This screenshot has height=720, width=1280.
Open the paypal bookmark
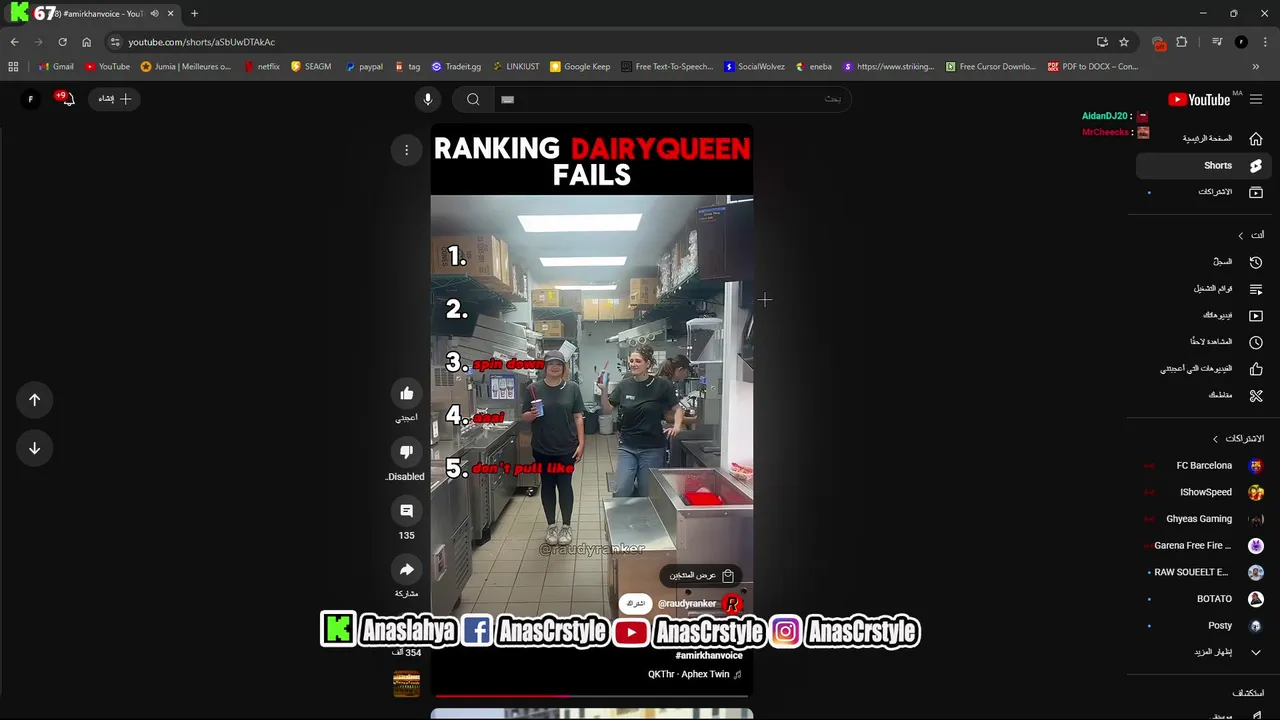(364, 67)
